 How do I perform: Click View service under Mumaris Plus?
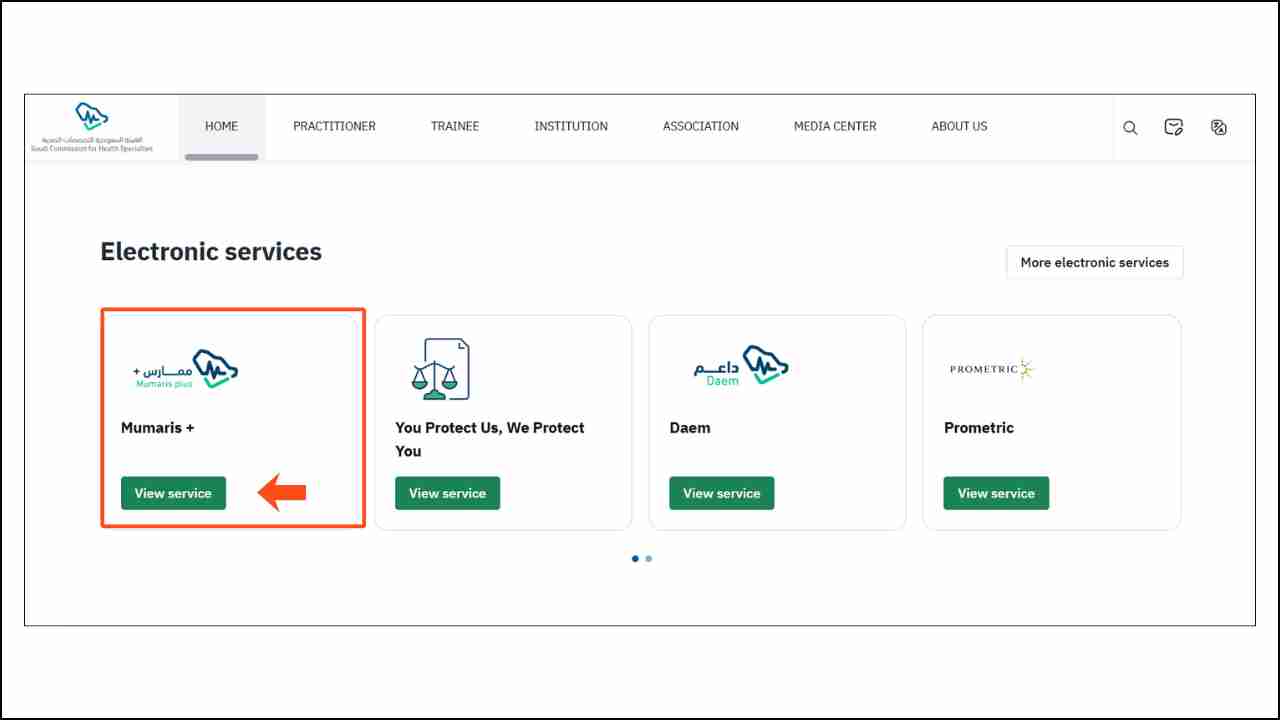coord(173,493)
